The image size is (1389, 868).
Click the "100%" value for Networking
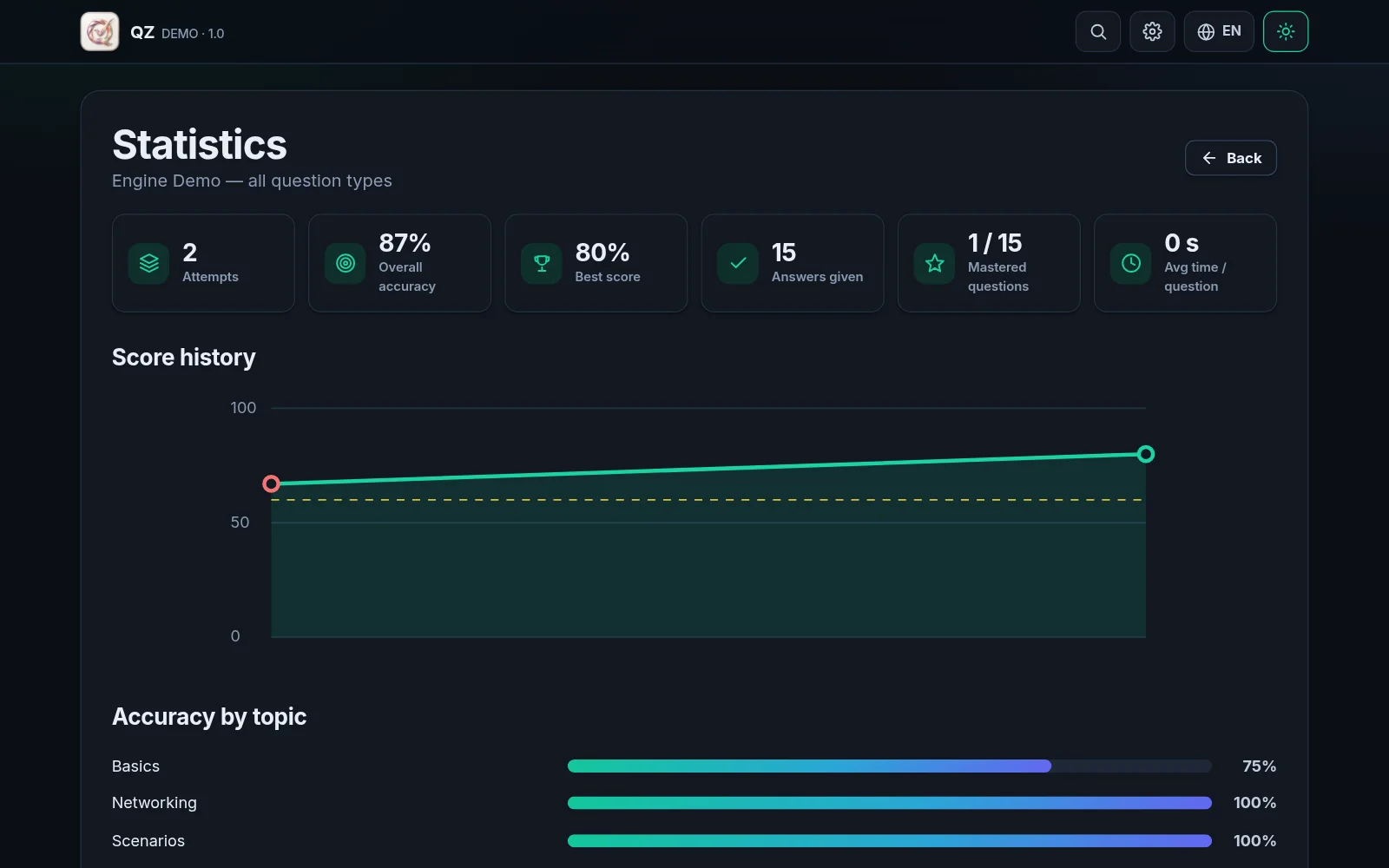[x=1254, y=803]
